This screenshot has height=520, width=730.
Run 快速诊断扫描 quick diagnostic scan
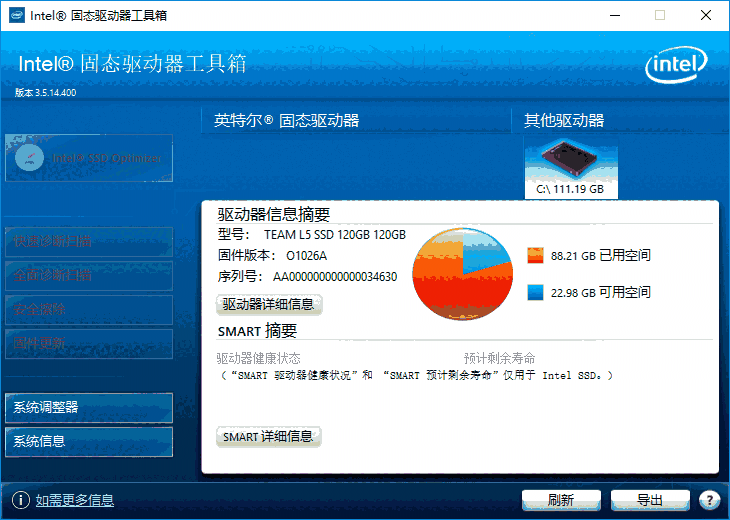coord(89,242)
